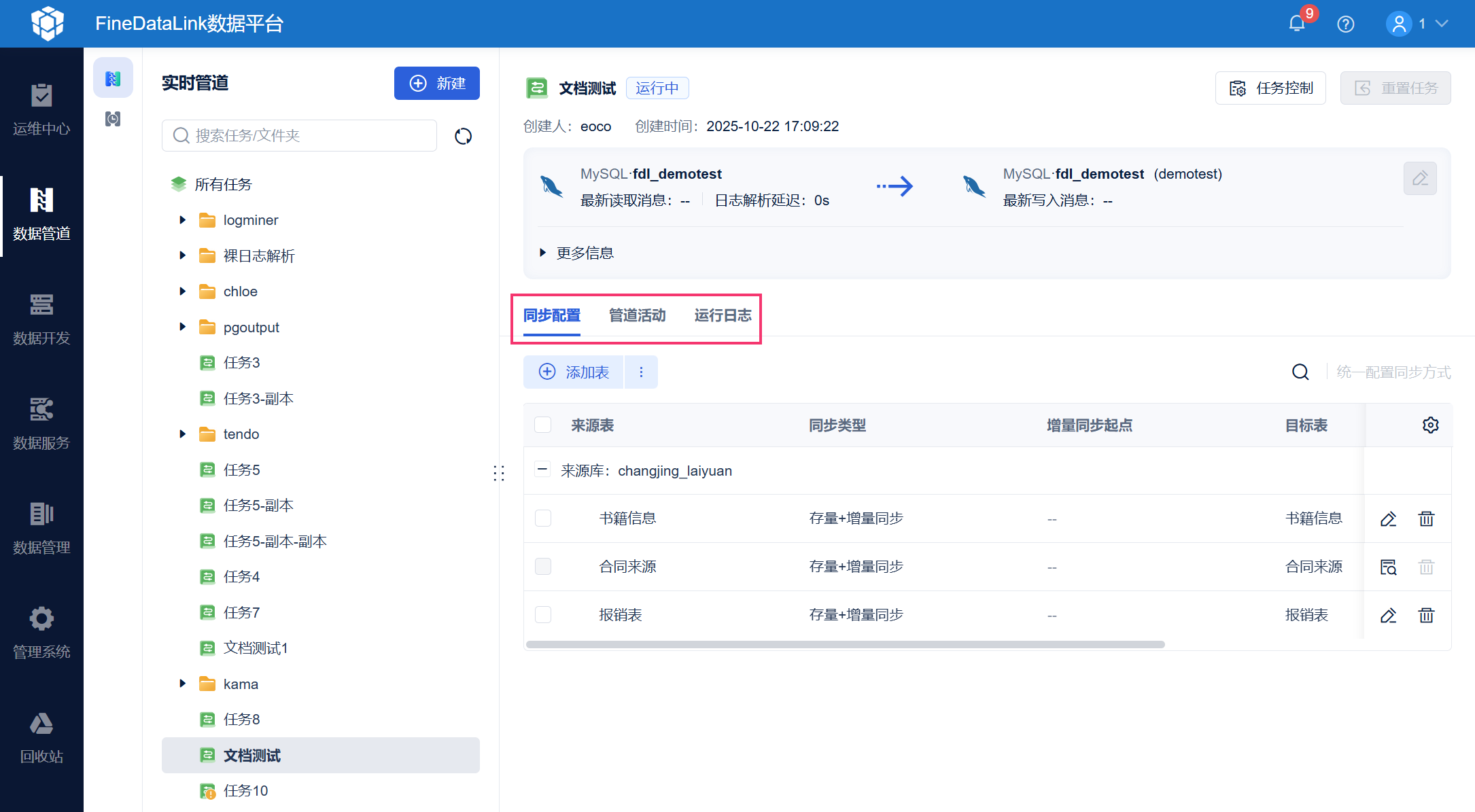
Task: Open table column settings gear icon
Action: [x=1430, y=425]
